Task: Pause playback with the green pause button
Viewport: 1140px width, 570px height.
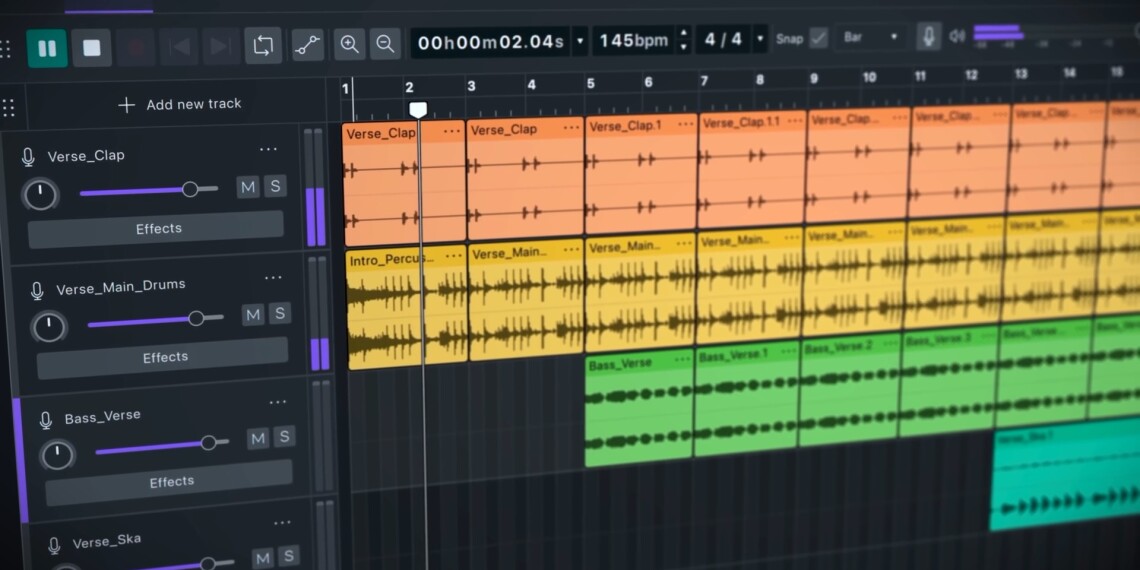Action: point(47,48)
